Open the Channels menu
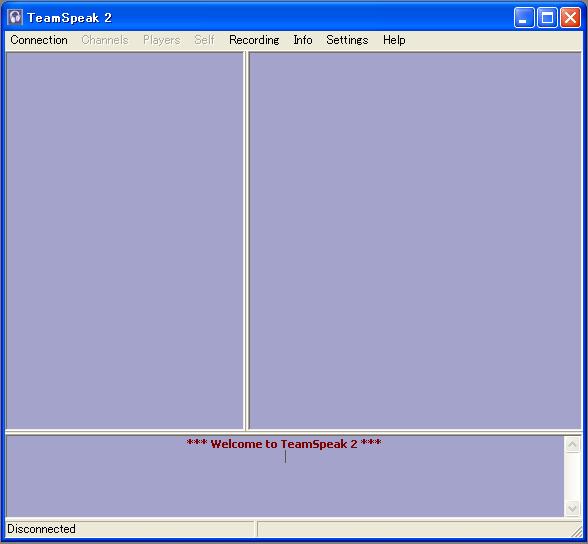This screenshot has height=544, width=588. click(x=105, y=40)
